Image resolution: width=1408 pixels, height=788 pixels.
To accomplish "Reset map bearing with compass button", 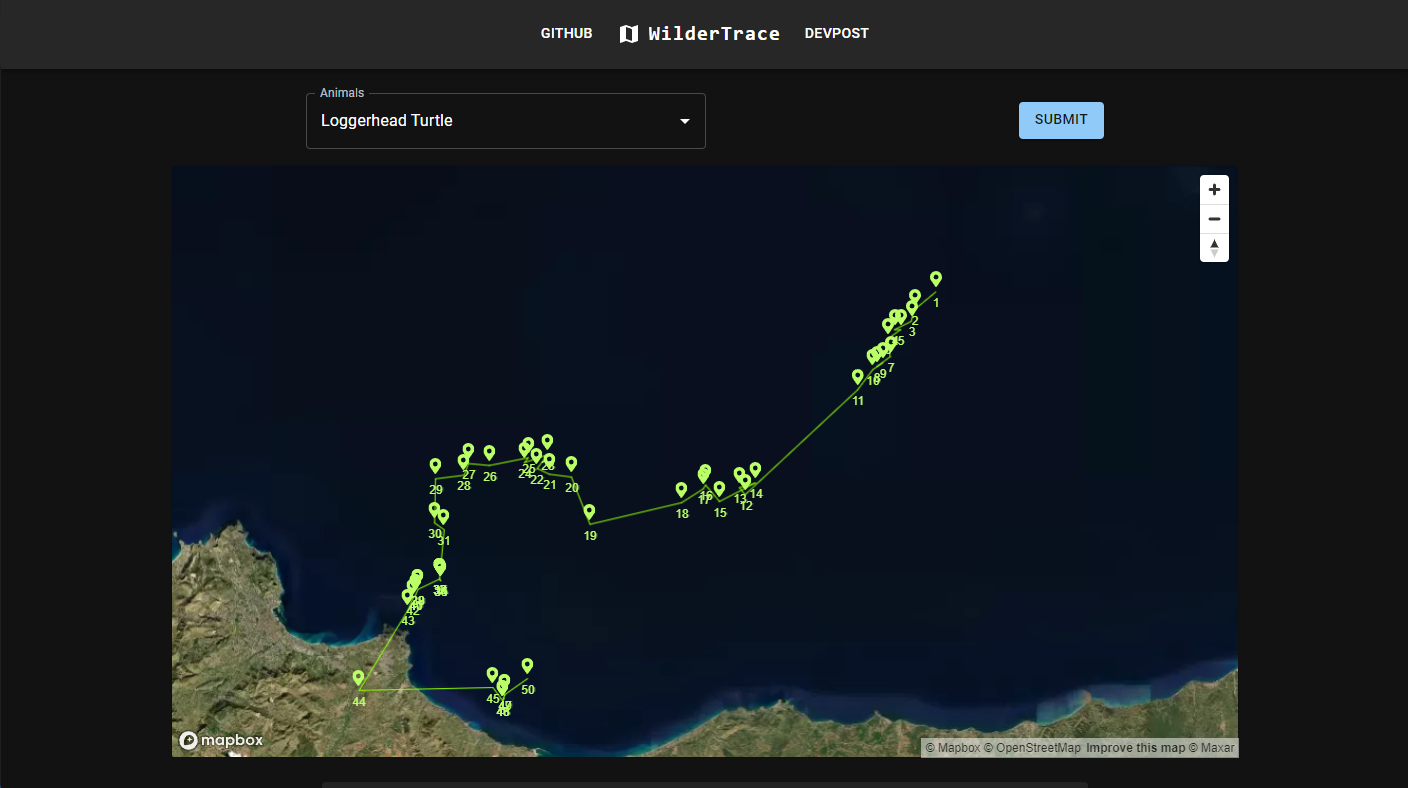I will (x=1214, y=247).
